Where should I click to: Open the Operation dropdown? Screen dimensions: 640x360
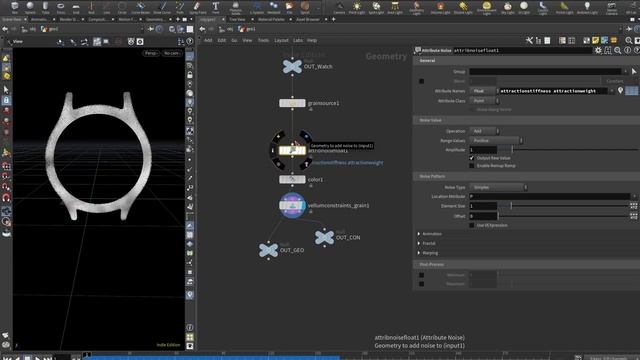(x=484, y=131)
